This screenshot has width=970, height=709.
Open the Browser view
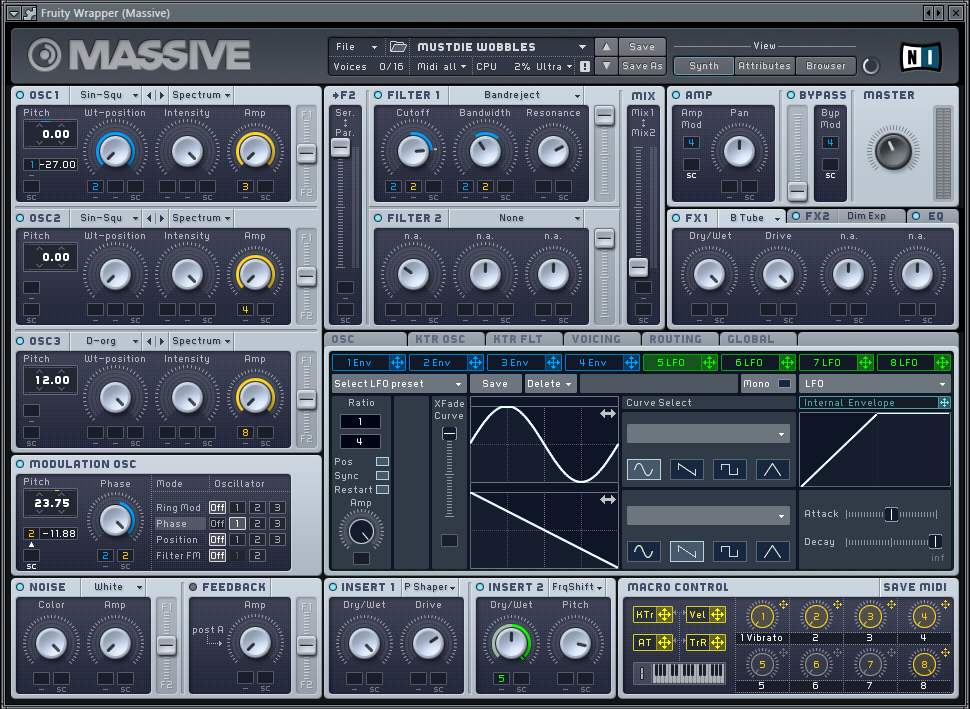825,66
